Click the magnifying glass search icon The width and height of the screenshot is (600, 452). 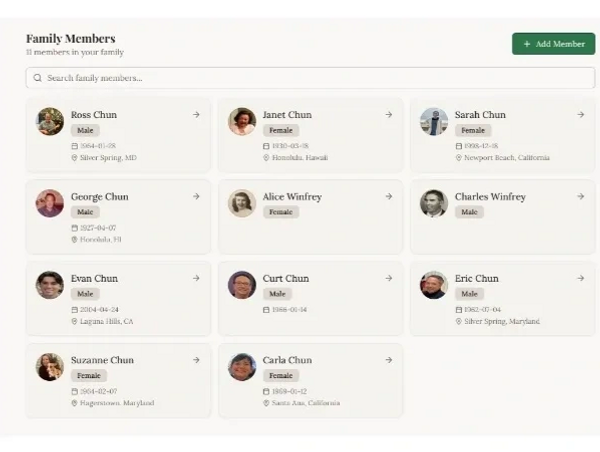(38, 78)
